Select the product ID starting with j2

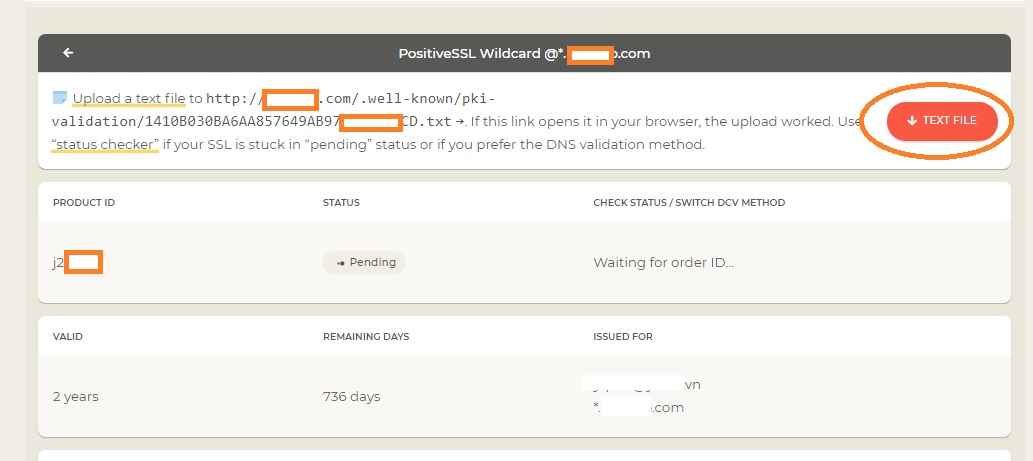(x=77, y=262)
